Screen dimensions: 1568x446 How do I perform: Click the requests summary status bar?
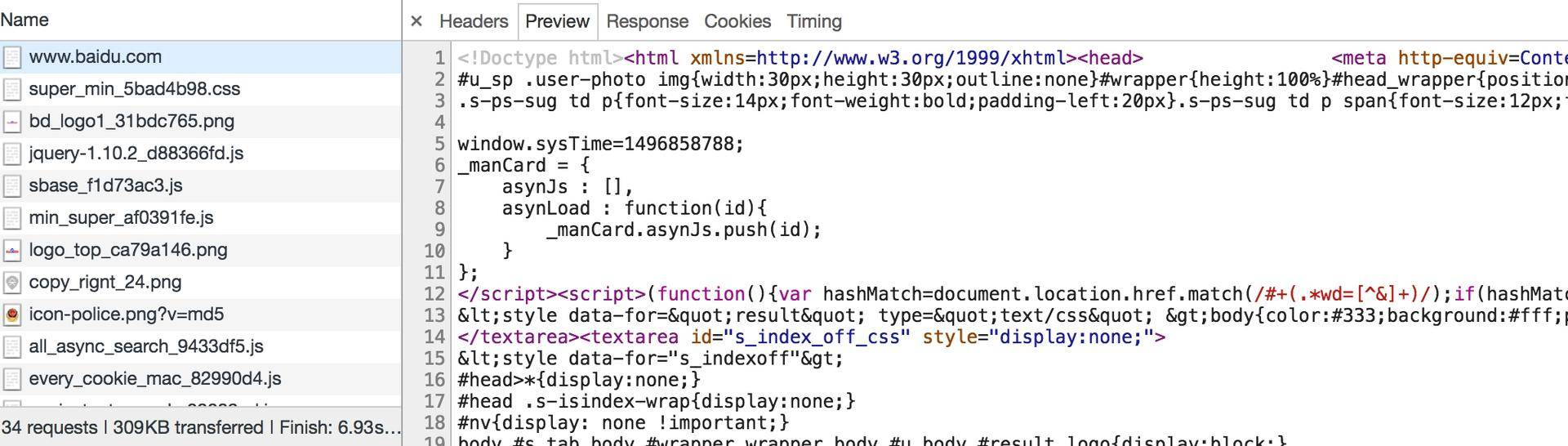pos(200,427)
